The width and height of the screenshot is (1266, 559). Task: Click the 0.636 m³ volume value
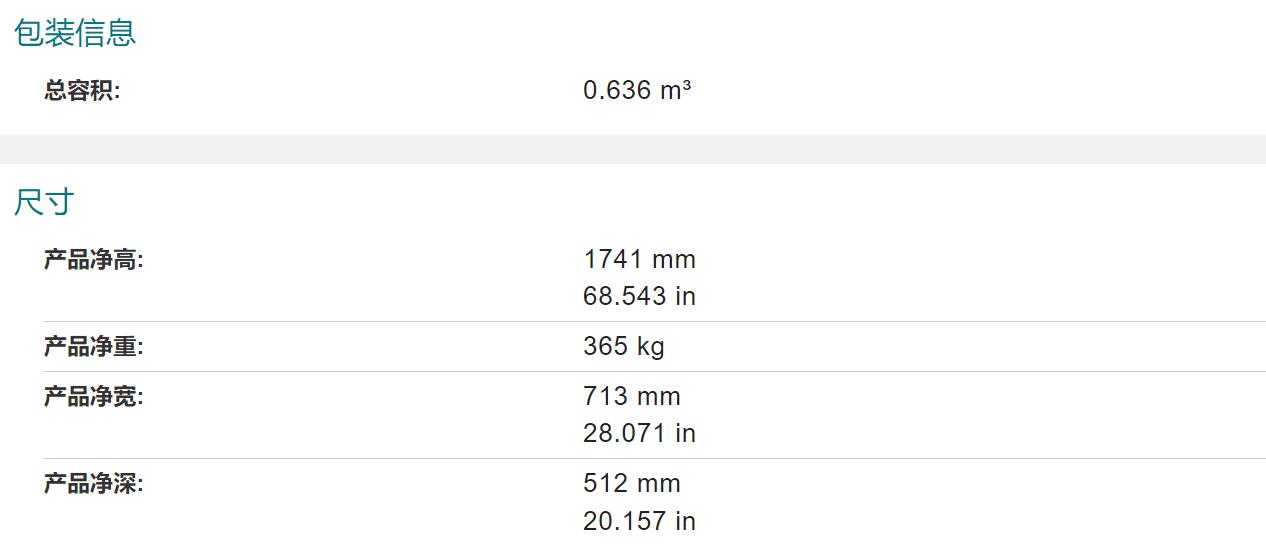click(x=637, y=90)
